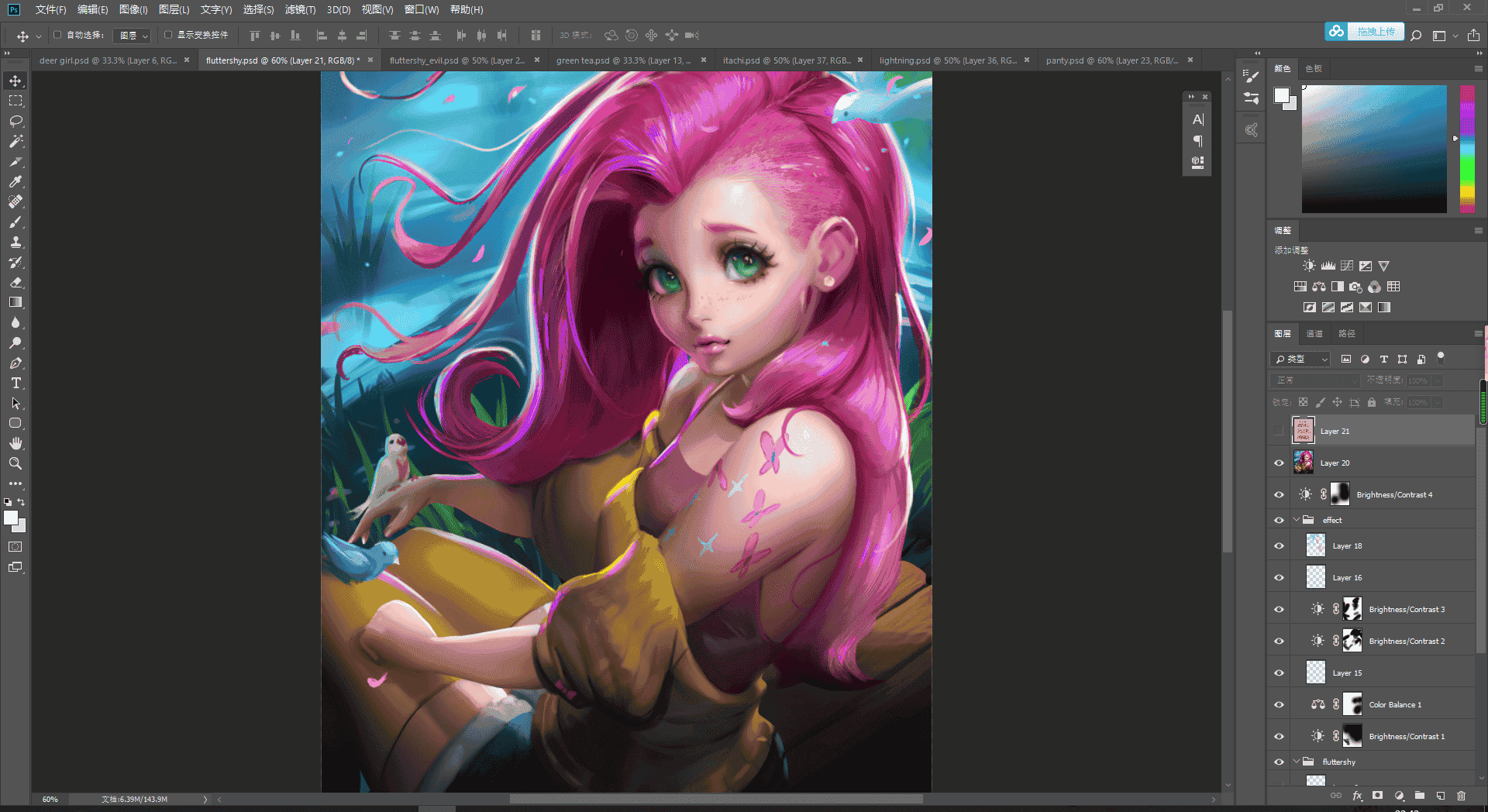
Task: Select the Magic Wand tool
Action: [x=15, y=142]
